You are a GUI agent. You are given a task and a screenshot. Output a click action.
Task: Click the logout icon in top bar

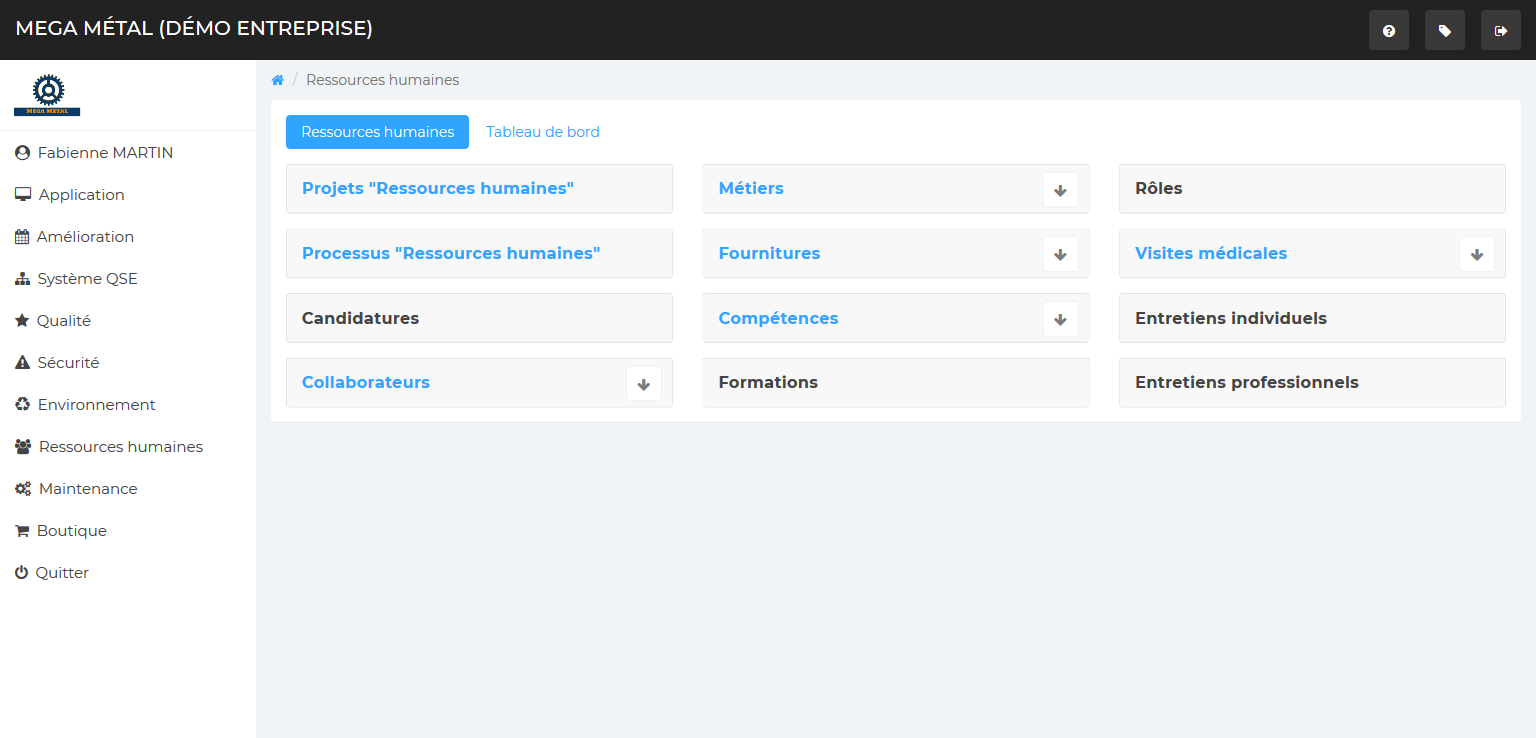click(x=1500, y=31)
